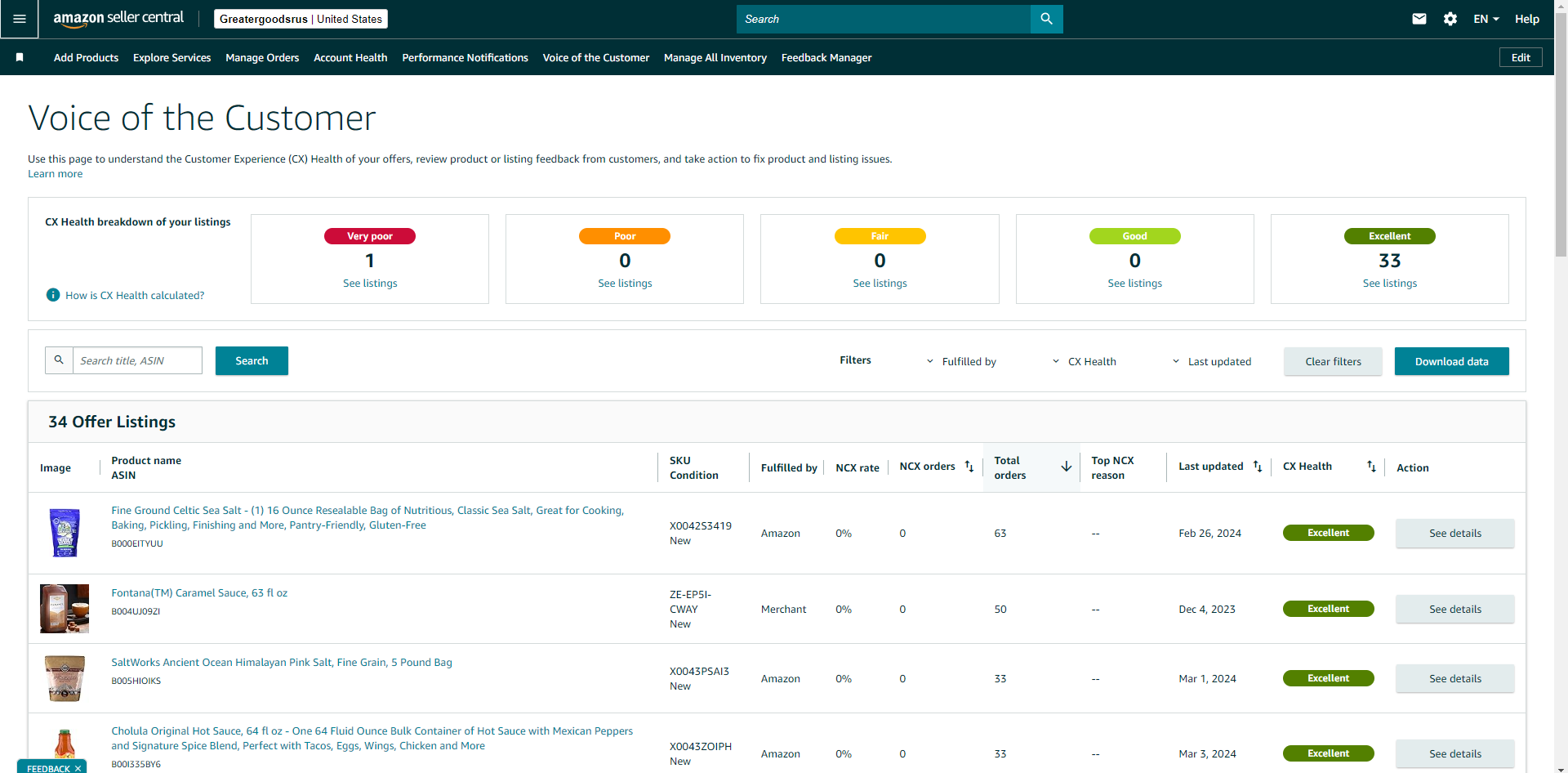Expand the Last updated filter
This screenshot has height=773, width=1568.
1211,361
